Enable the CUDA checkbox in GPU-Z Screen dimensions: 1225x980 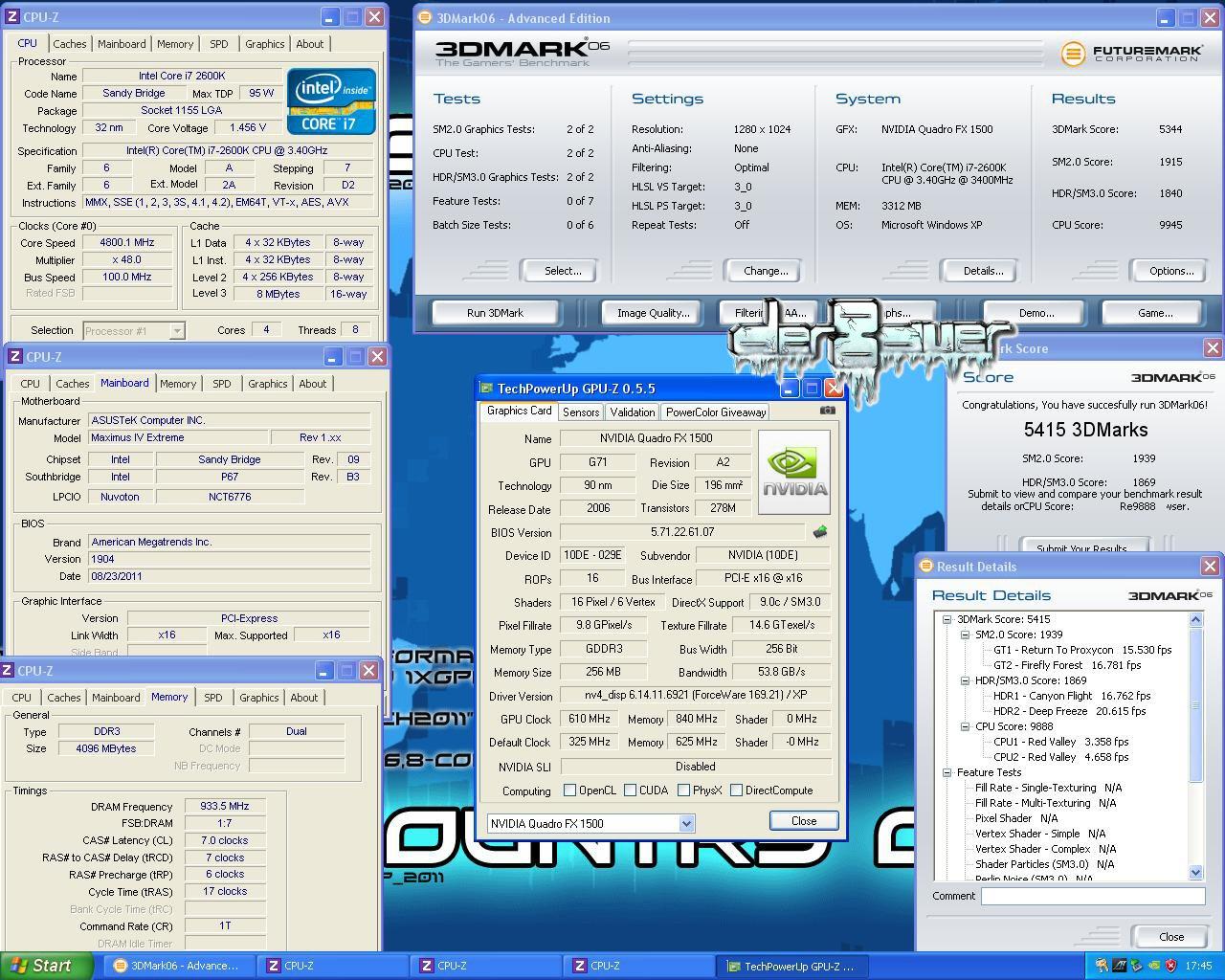(x=630, y=791)
